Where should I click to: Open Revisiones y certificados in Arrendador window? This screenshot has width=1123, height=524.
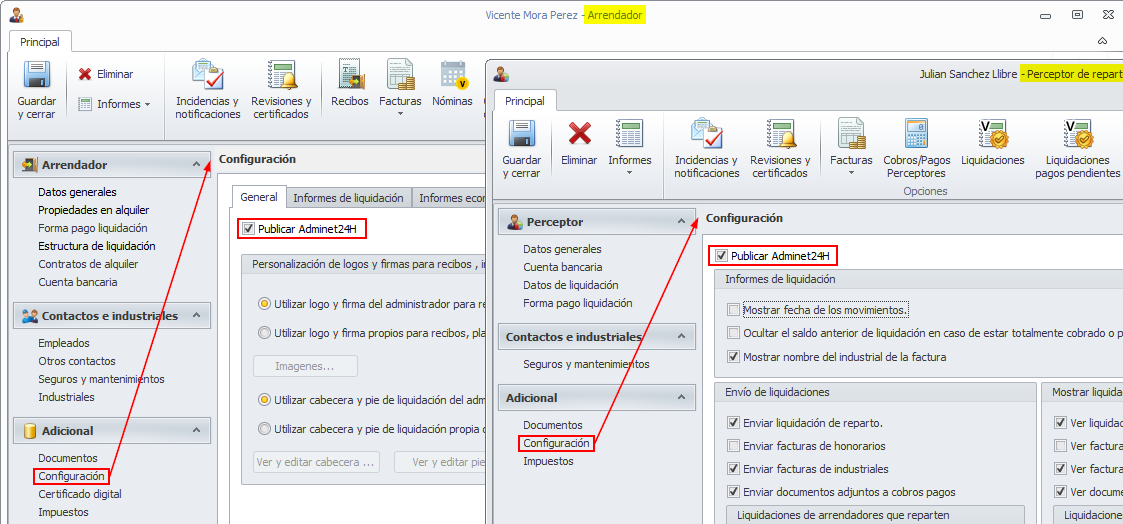point(281,91)
